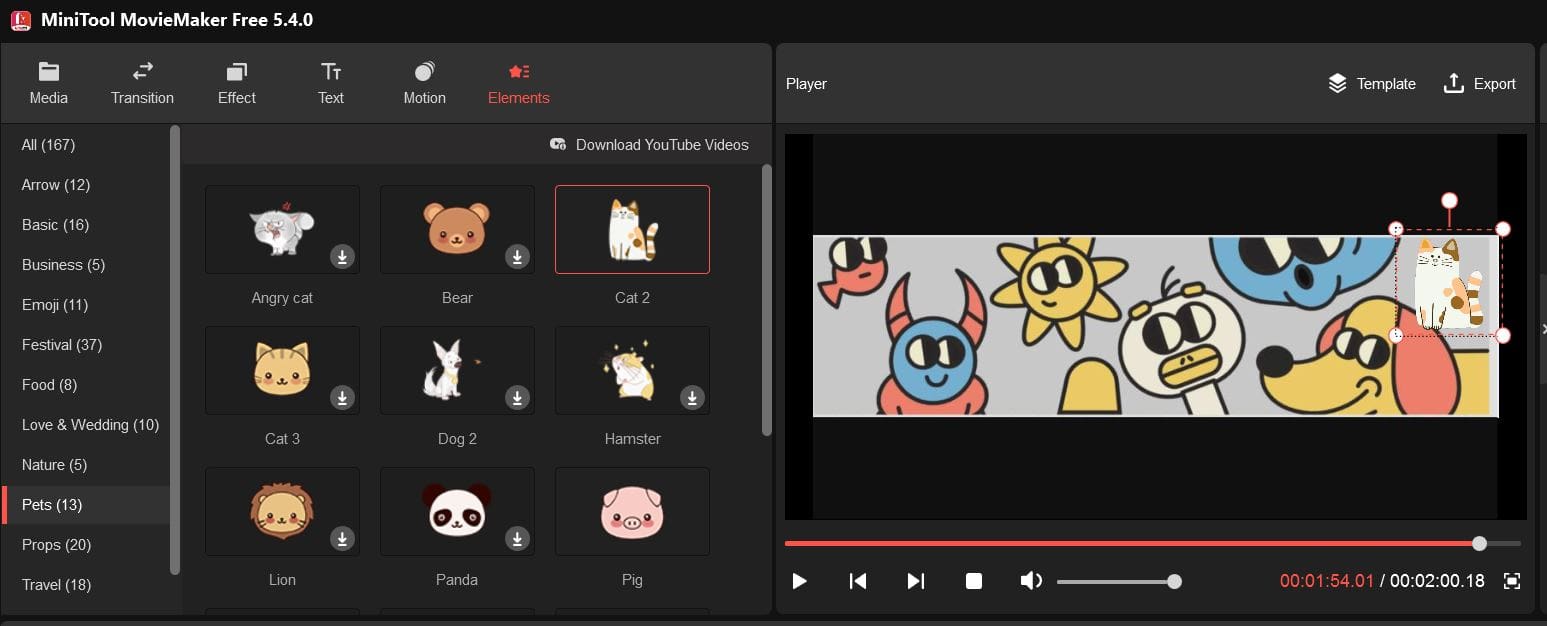Viewport: 1547px width, 626px height.
Task: Choose the Dog 2 thumbnail
Action: pos(457,370)
